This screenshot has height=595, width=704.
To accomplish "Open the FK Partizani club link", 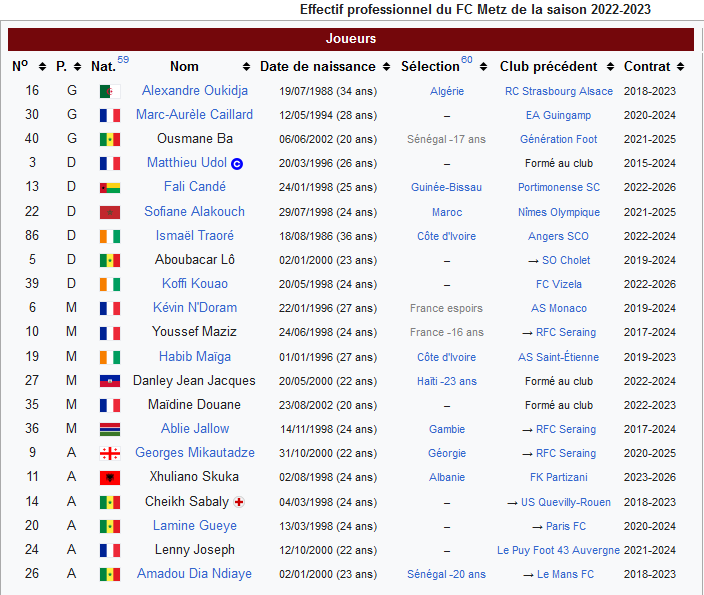I will [559, 477].
